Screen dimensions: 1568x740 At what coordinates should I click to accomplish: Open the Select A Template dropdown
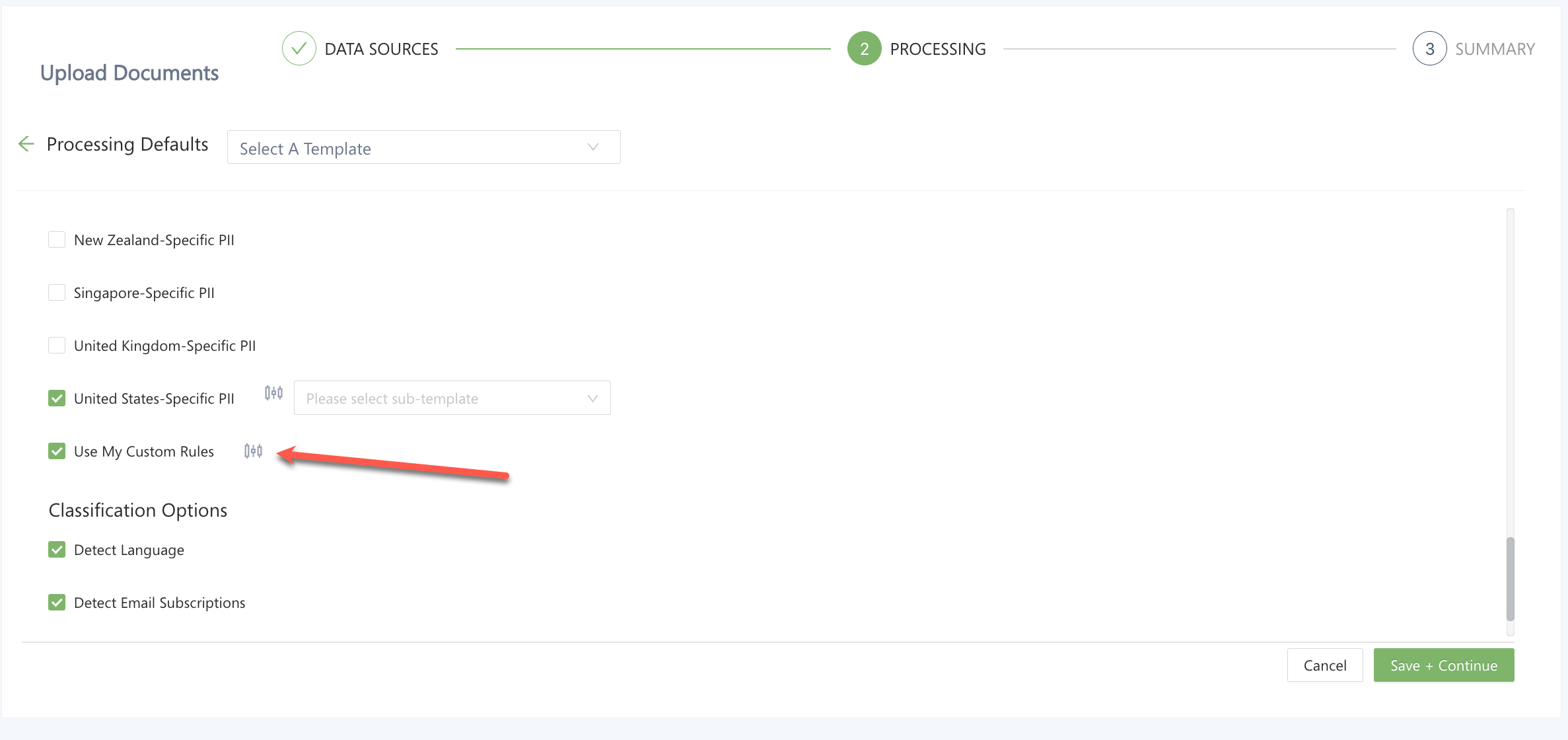(x=423, y=147)
